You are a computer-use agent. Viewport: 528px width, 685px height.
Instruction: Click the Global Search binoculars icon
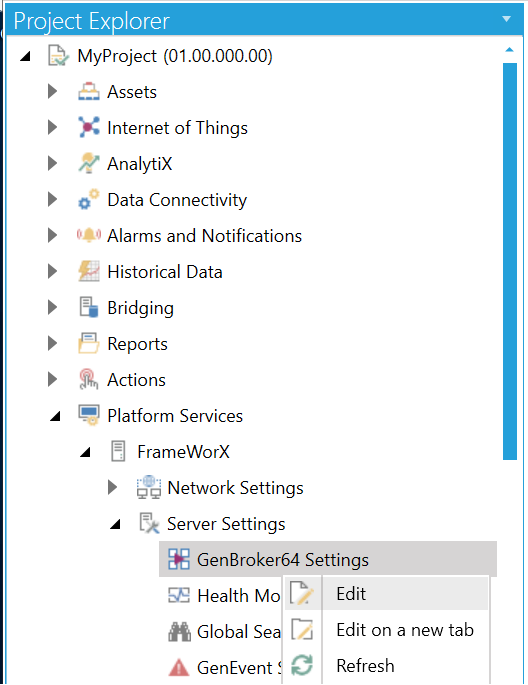coord(179,632)
